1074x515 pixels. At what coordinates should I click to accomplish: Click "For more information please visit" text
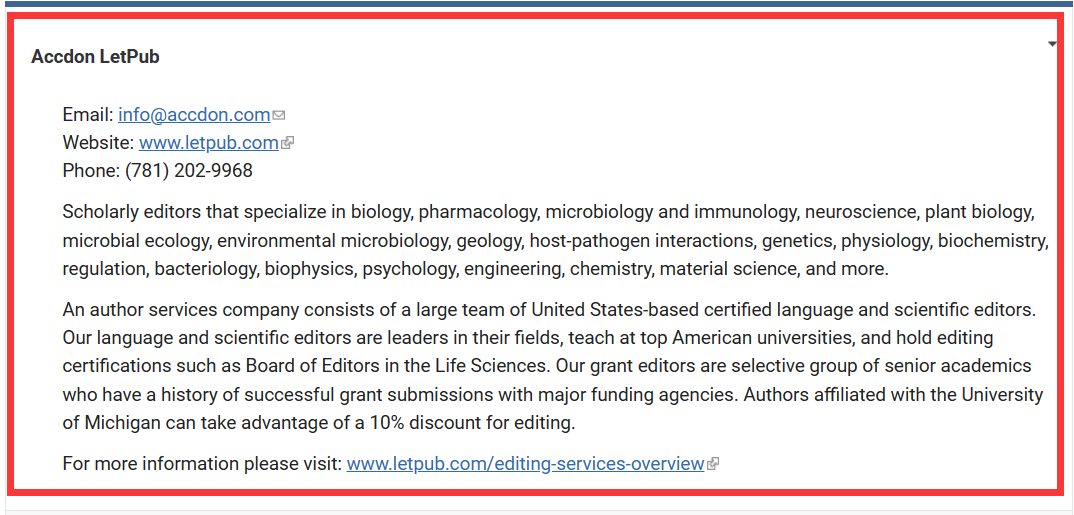pos(202,464)
